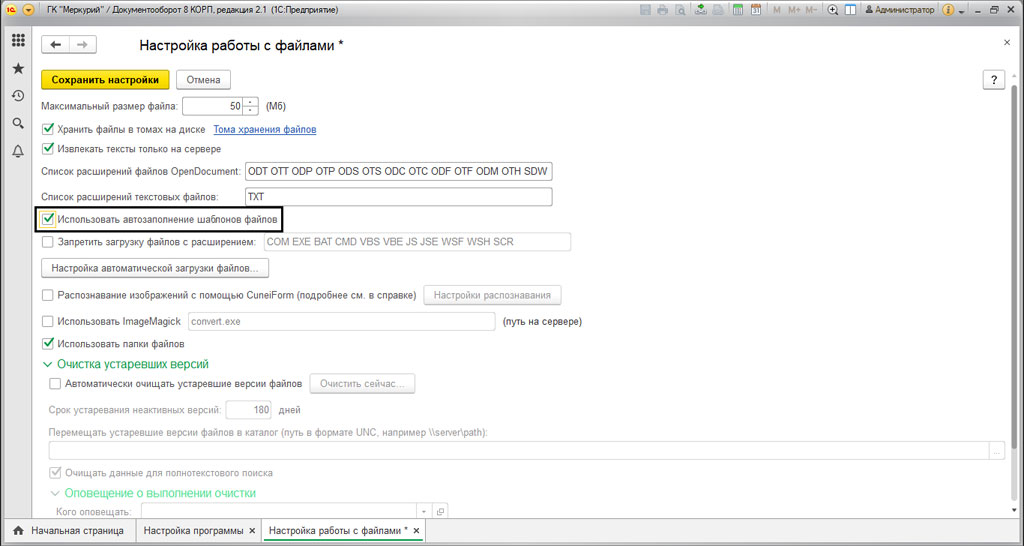Viewport: 1024px width, 546px height.
Task: Click the zoom magnifier icon in title bar
Action: (832, 10)
